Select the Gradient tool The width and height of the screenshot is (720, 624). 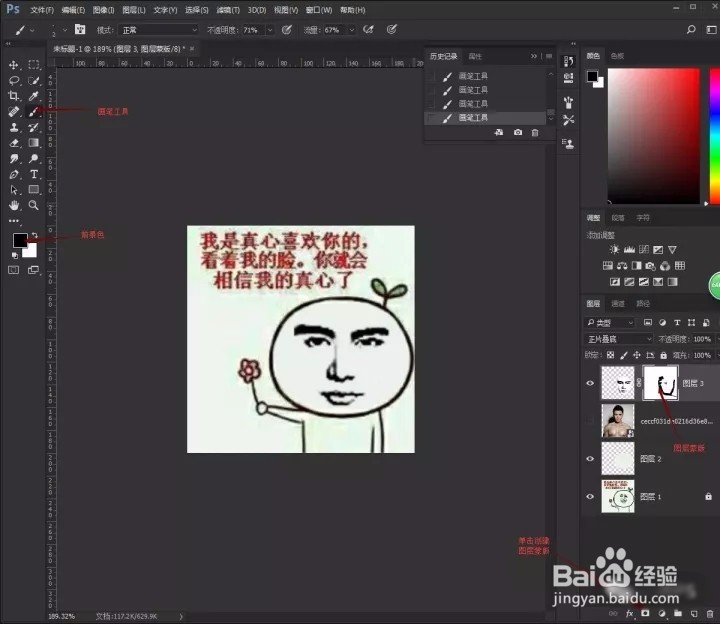[x=34, y=143]
